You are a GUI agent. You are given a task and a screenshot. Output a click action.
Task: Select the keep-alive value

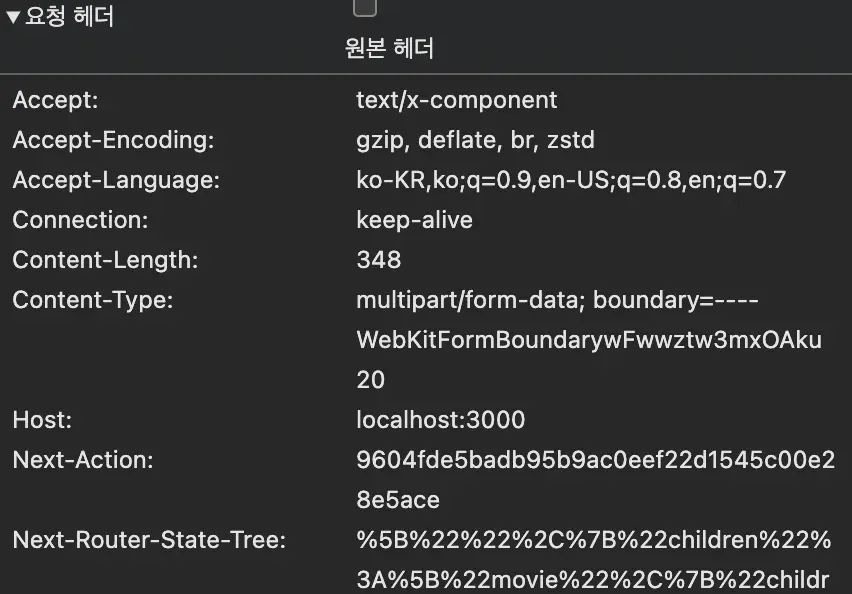point(414,220)
